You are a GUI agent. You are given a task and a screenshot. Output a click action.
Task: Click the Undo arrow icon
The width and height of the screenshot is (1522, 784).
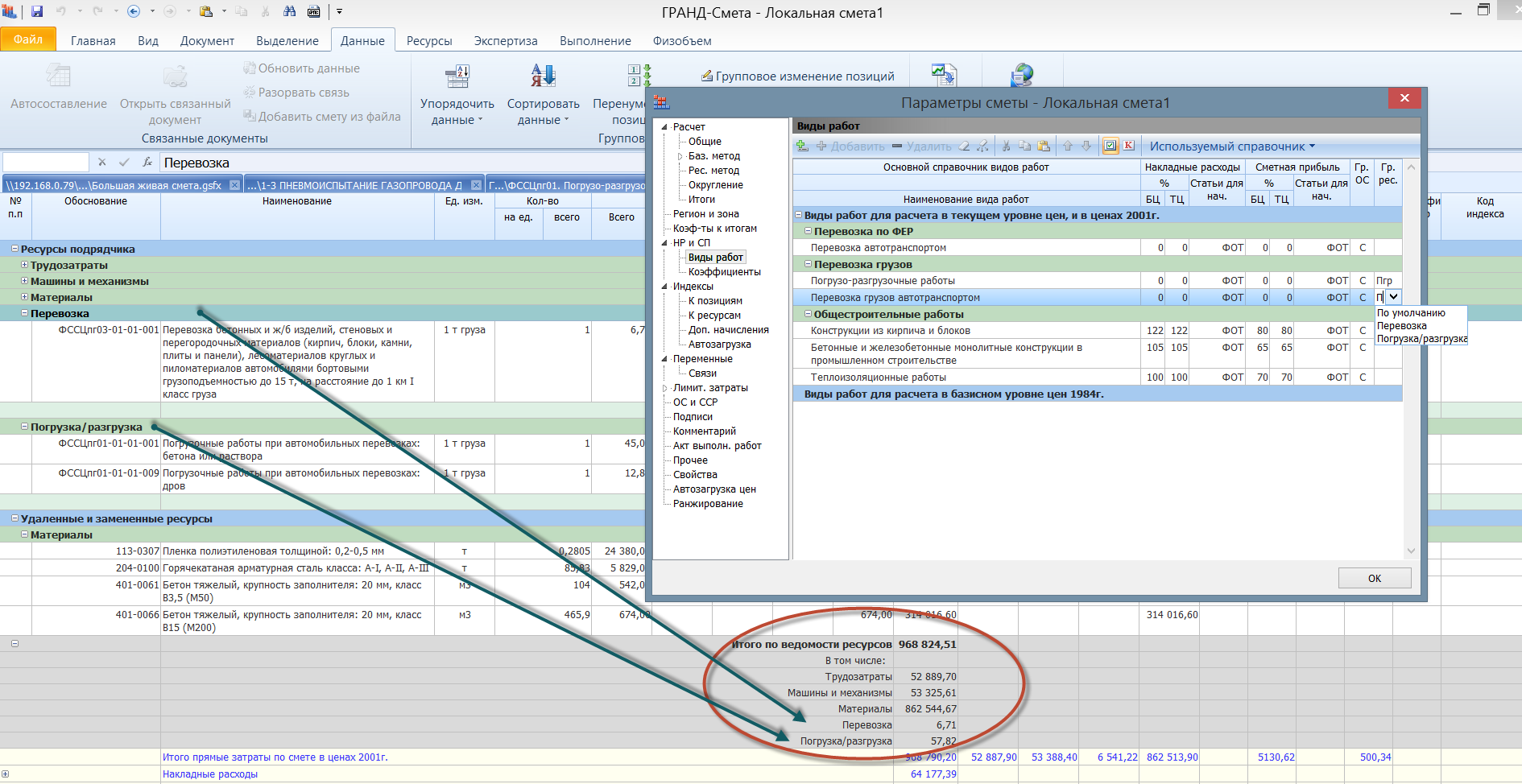pos(61,11)
